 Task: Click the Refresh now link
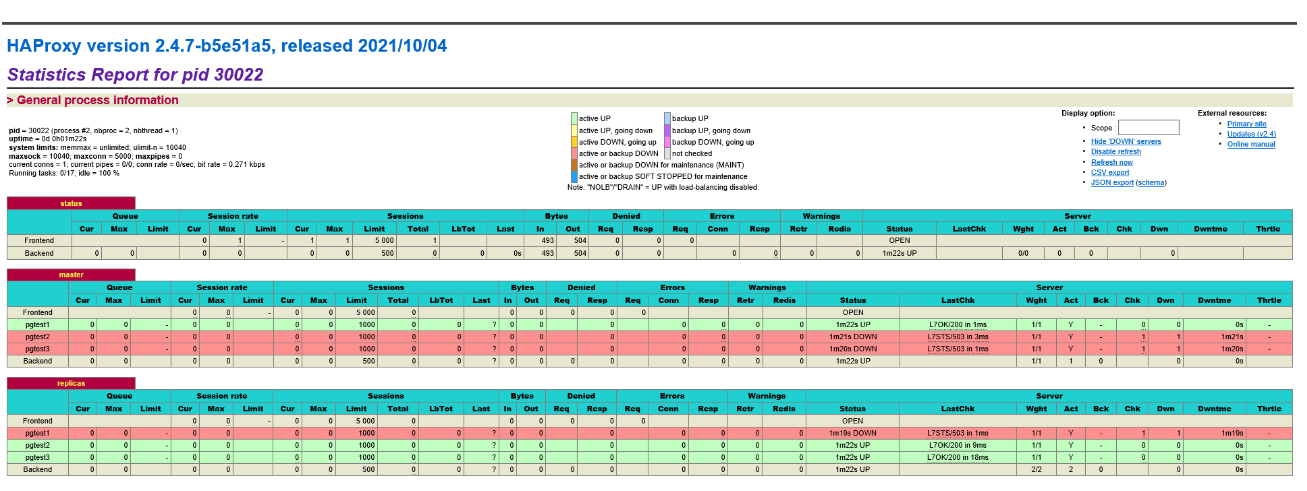(x=1112, y=162)
